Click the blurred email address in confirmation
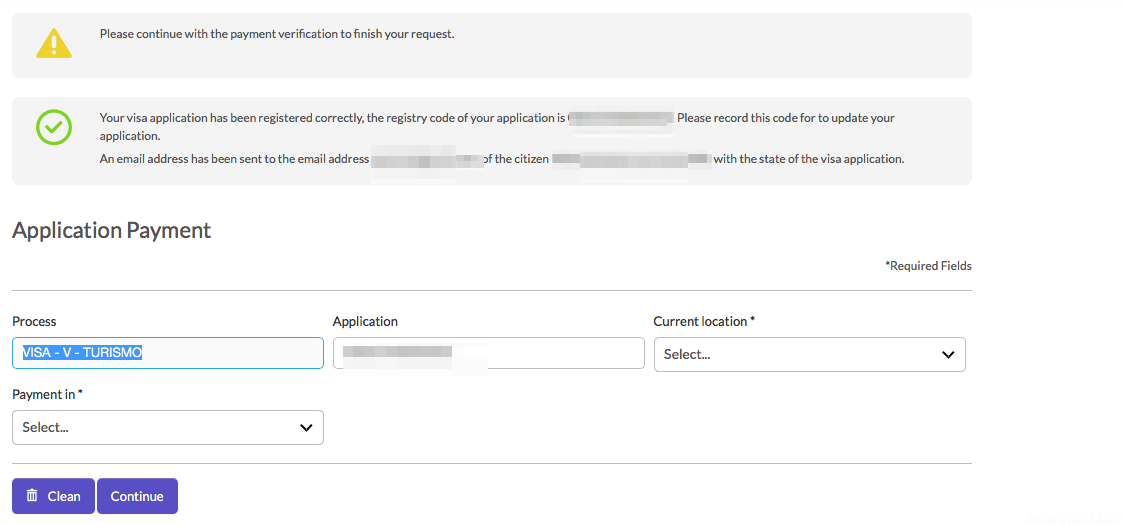 tap(426, 159)
